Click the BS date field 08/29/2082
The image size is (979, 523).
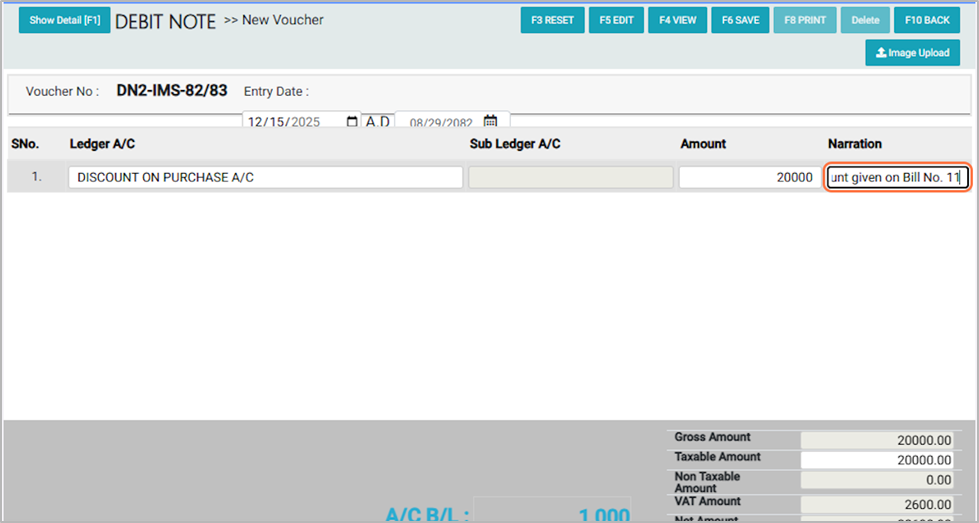coord(440,123)
